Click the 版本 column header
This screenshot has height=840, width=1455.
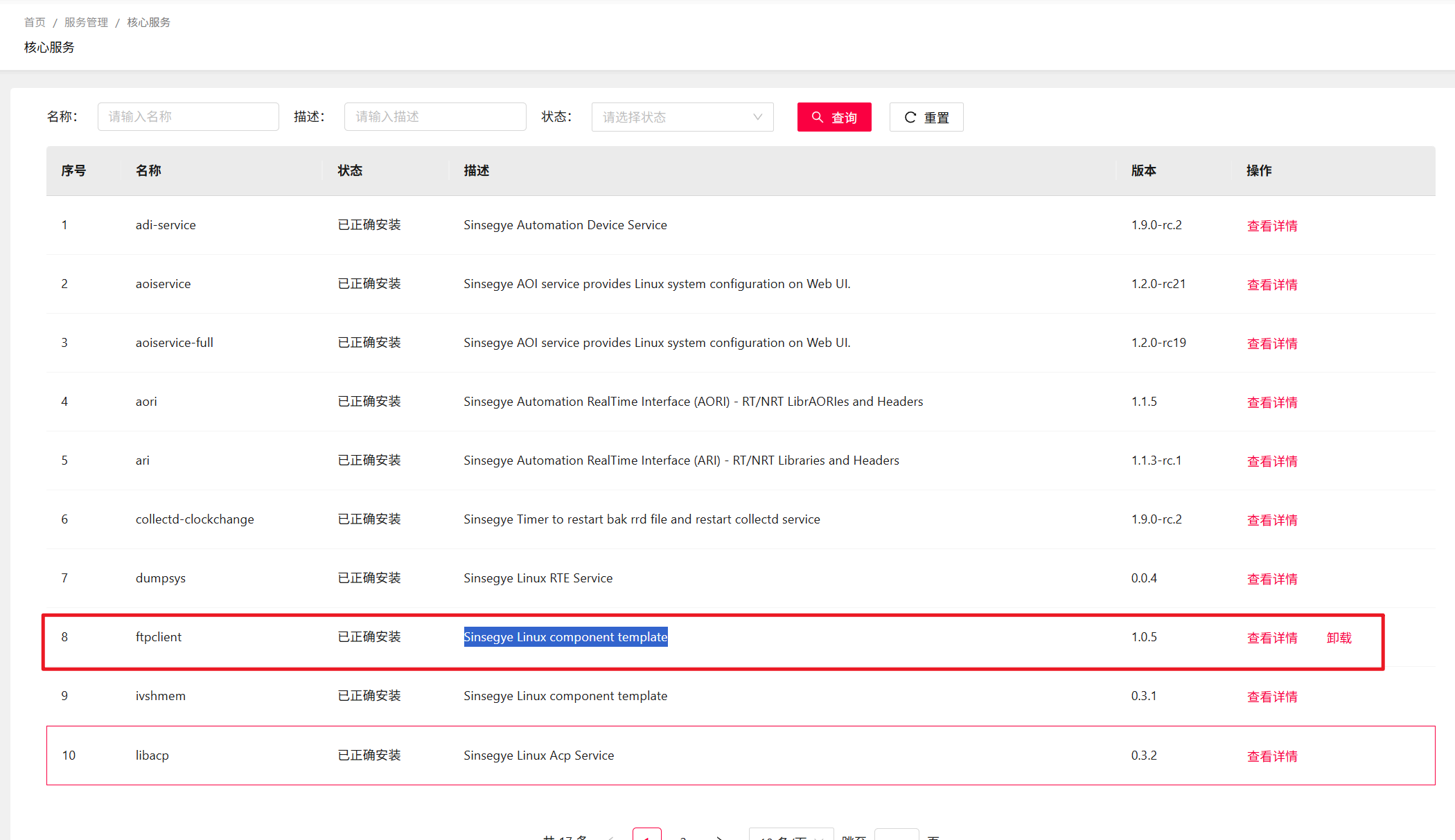[x=1144, y=170]
